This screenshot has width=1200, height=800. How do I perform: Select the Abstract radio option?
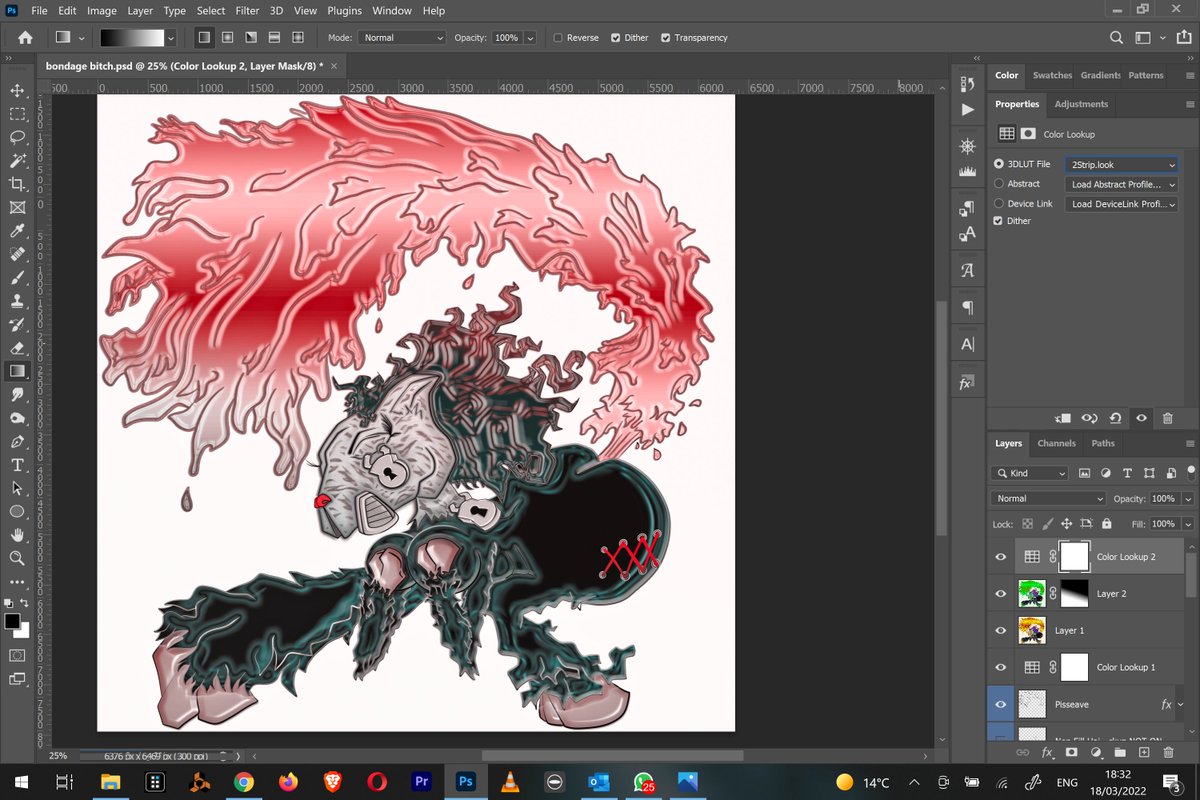tap(999, 184)
